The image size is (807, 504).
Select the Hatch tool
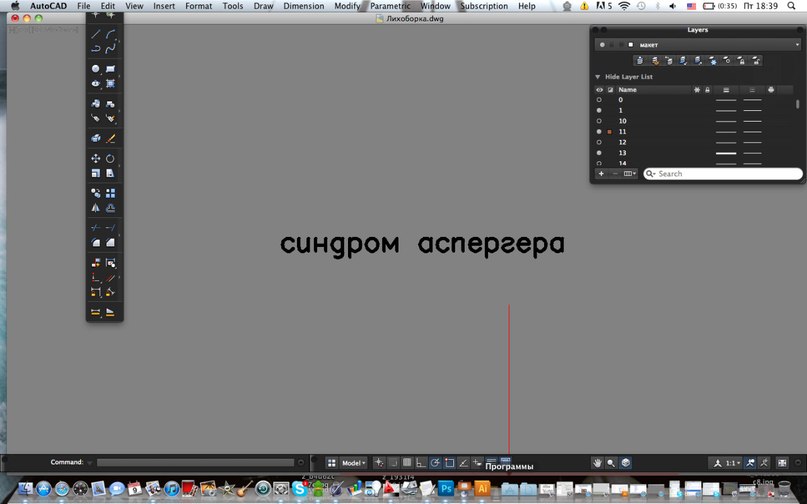(x=110, y=83)
